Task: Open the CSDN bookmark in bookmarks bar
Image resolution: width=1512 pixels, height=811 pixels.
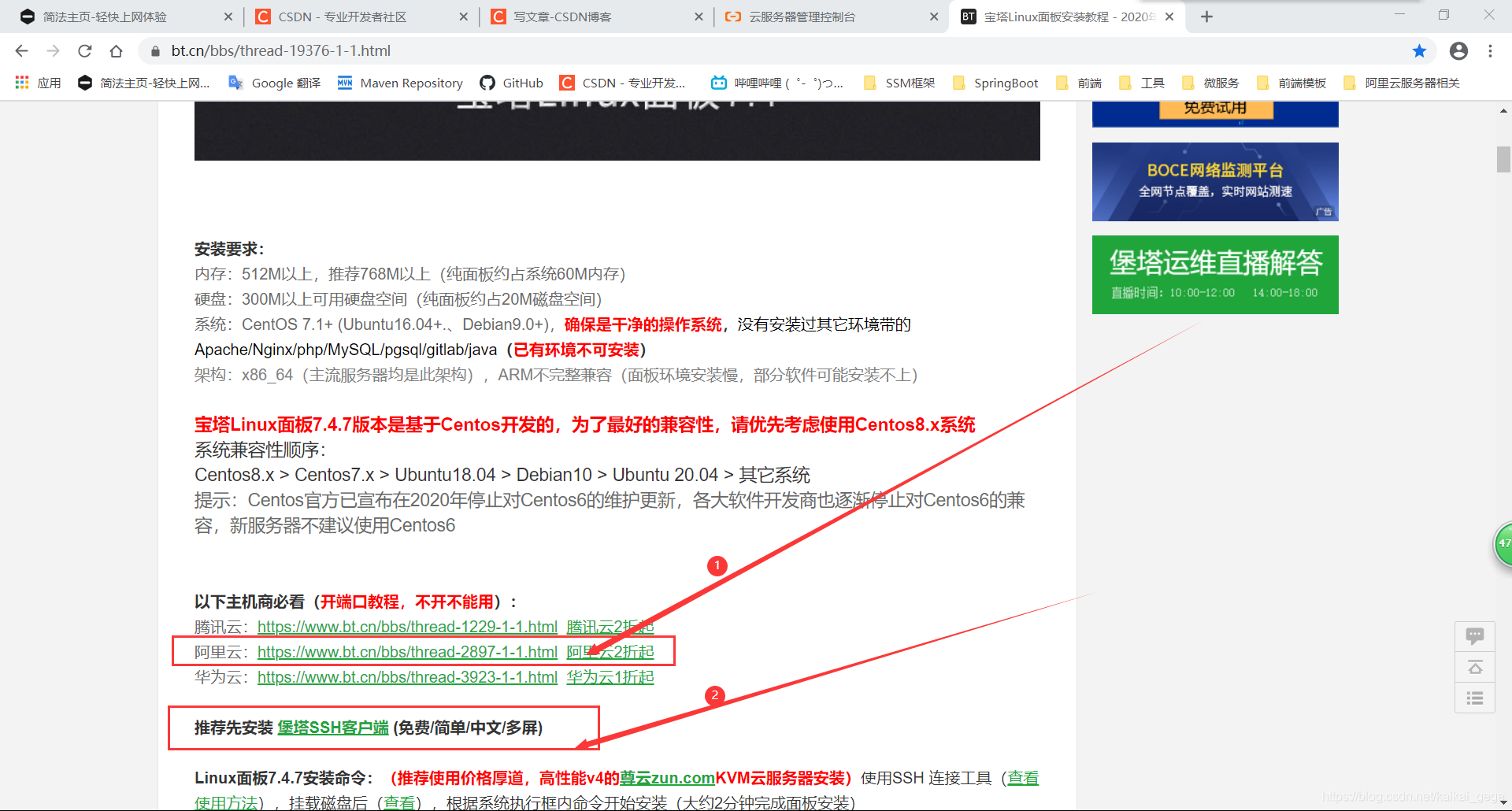Action: pos(622,83)
